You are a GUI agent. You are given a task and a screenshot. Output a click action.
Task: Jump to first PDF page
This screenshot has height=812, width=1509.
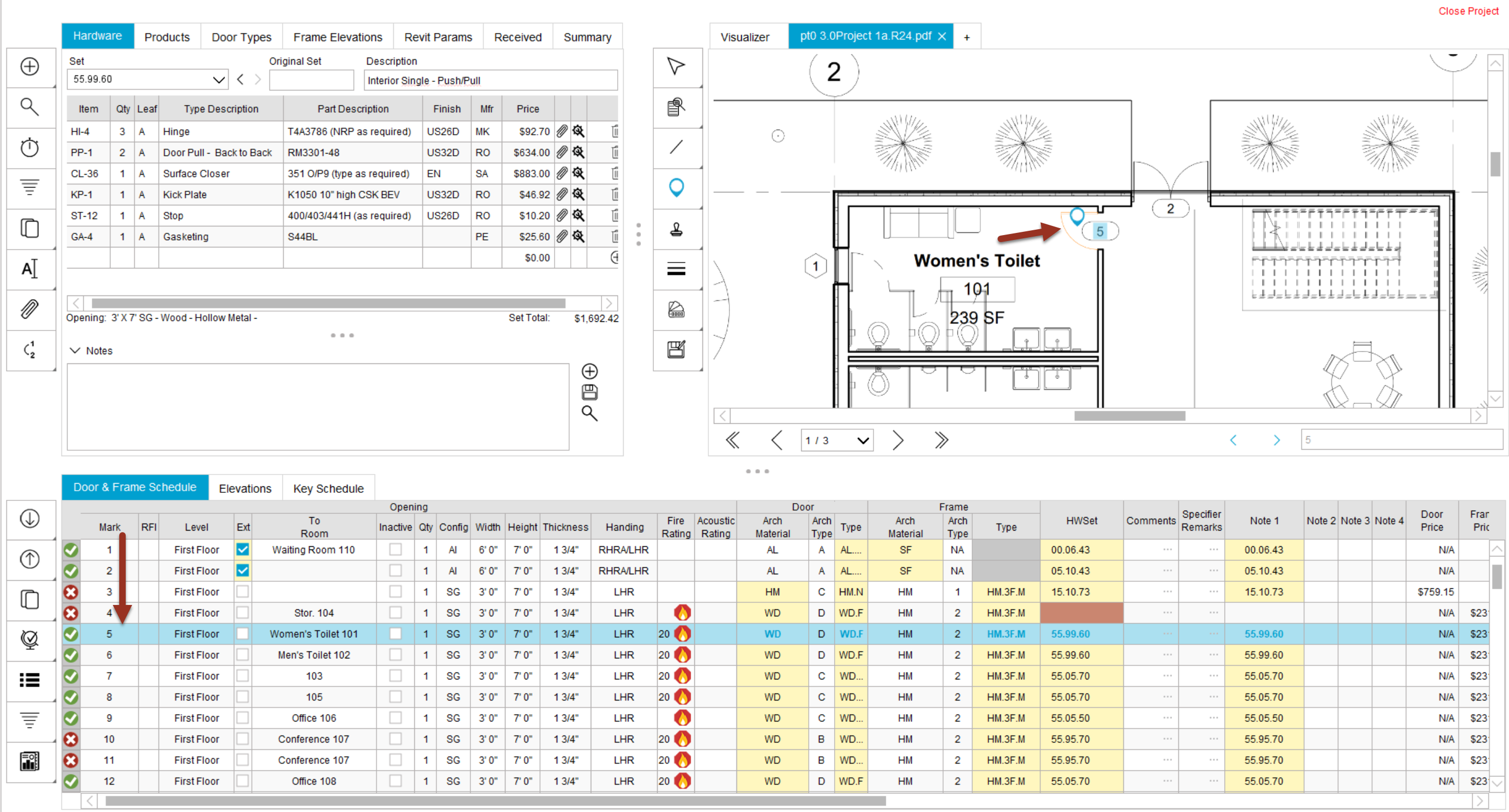(733, 441)
